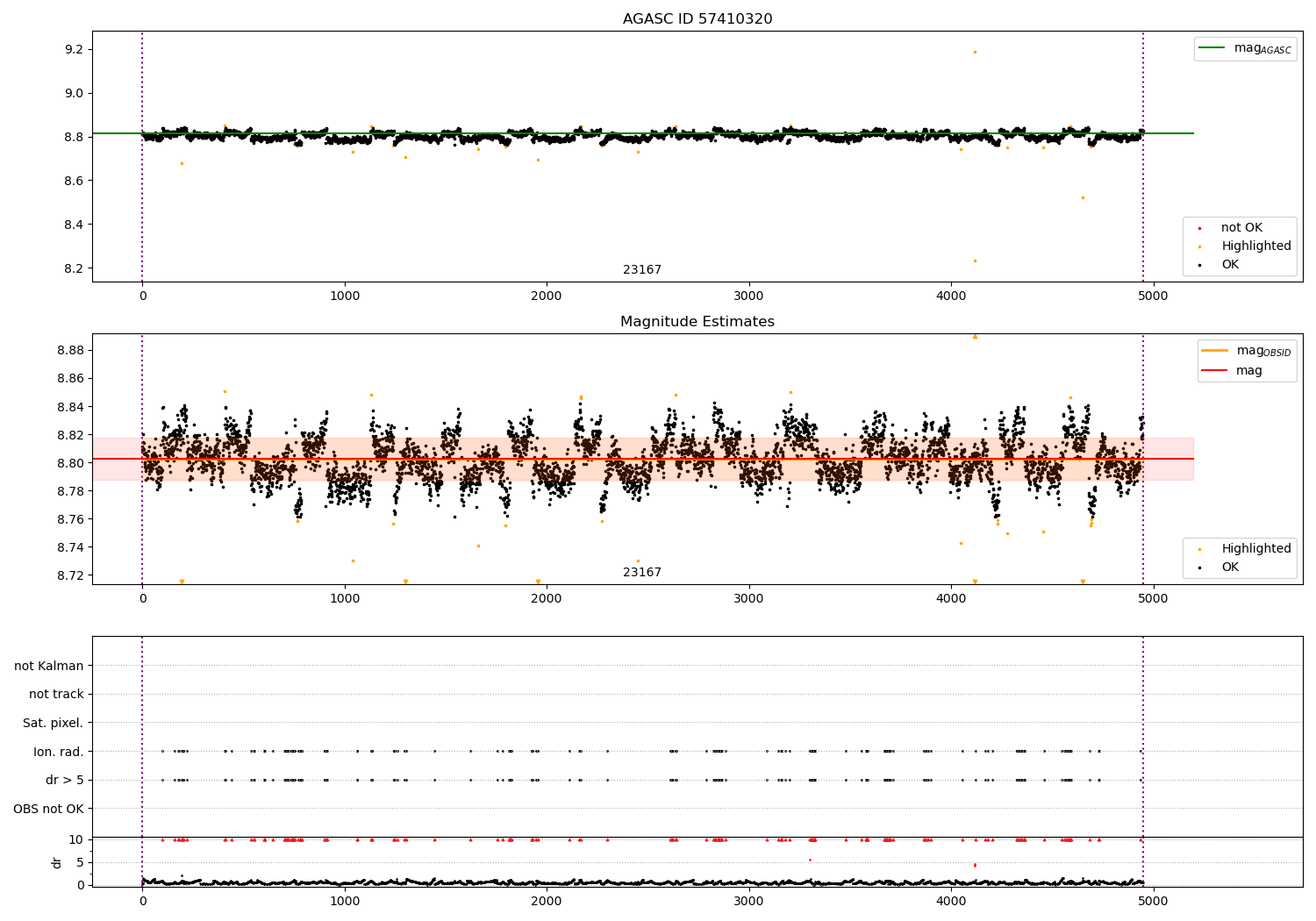Click the "not Kalman" row label
This screenshot has width=1316, height=921.
click(x=49, y=667)
